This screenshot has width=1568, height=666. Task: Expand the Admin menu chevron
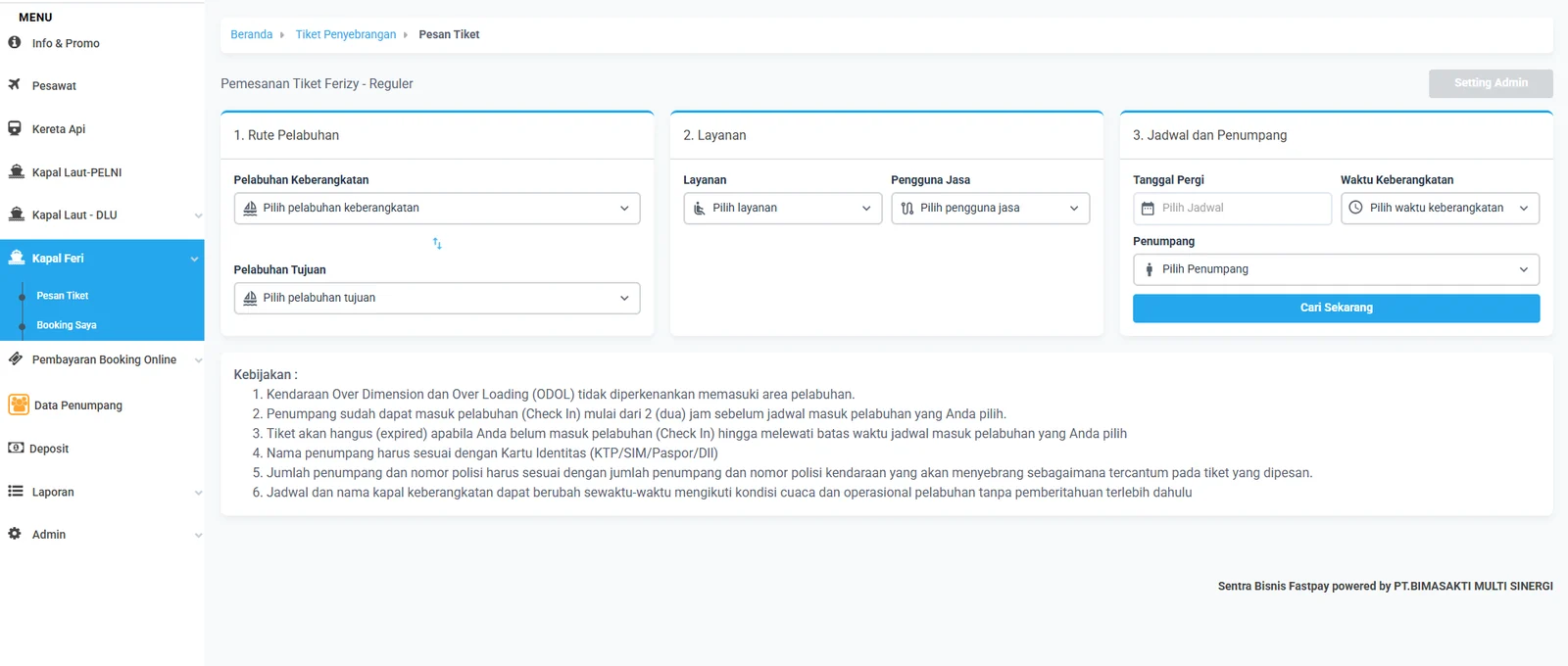(x=198, y=535)
